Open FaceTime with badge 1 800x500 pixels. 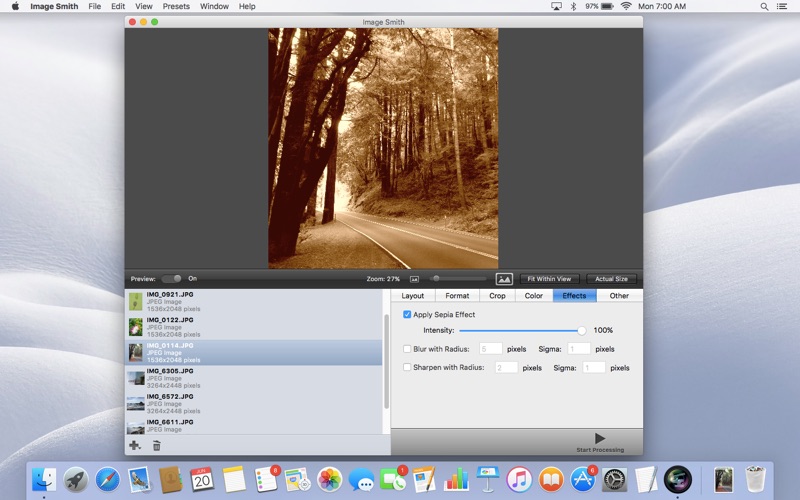pyautogui.click(x=392, y=480)
